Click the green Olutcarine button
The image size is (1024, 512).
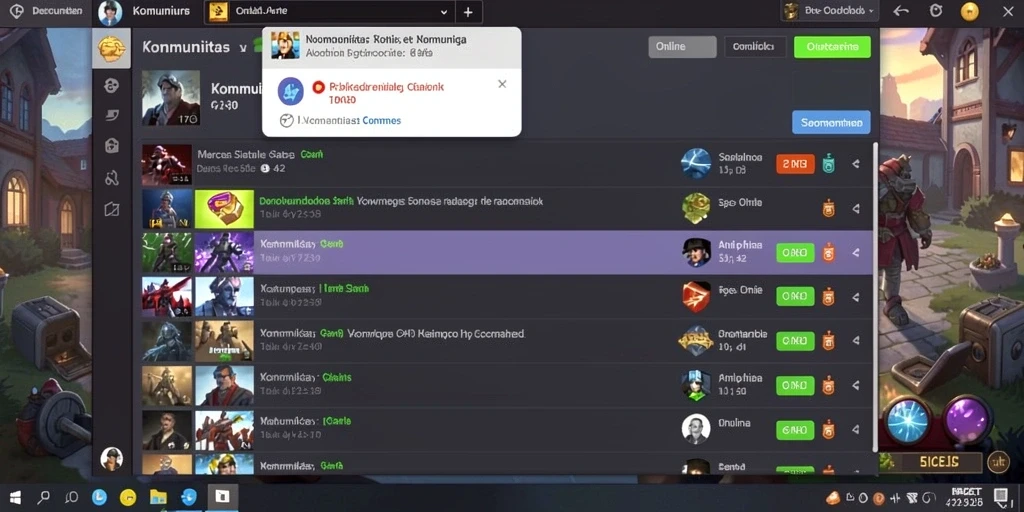(832, 47)
